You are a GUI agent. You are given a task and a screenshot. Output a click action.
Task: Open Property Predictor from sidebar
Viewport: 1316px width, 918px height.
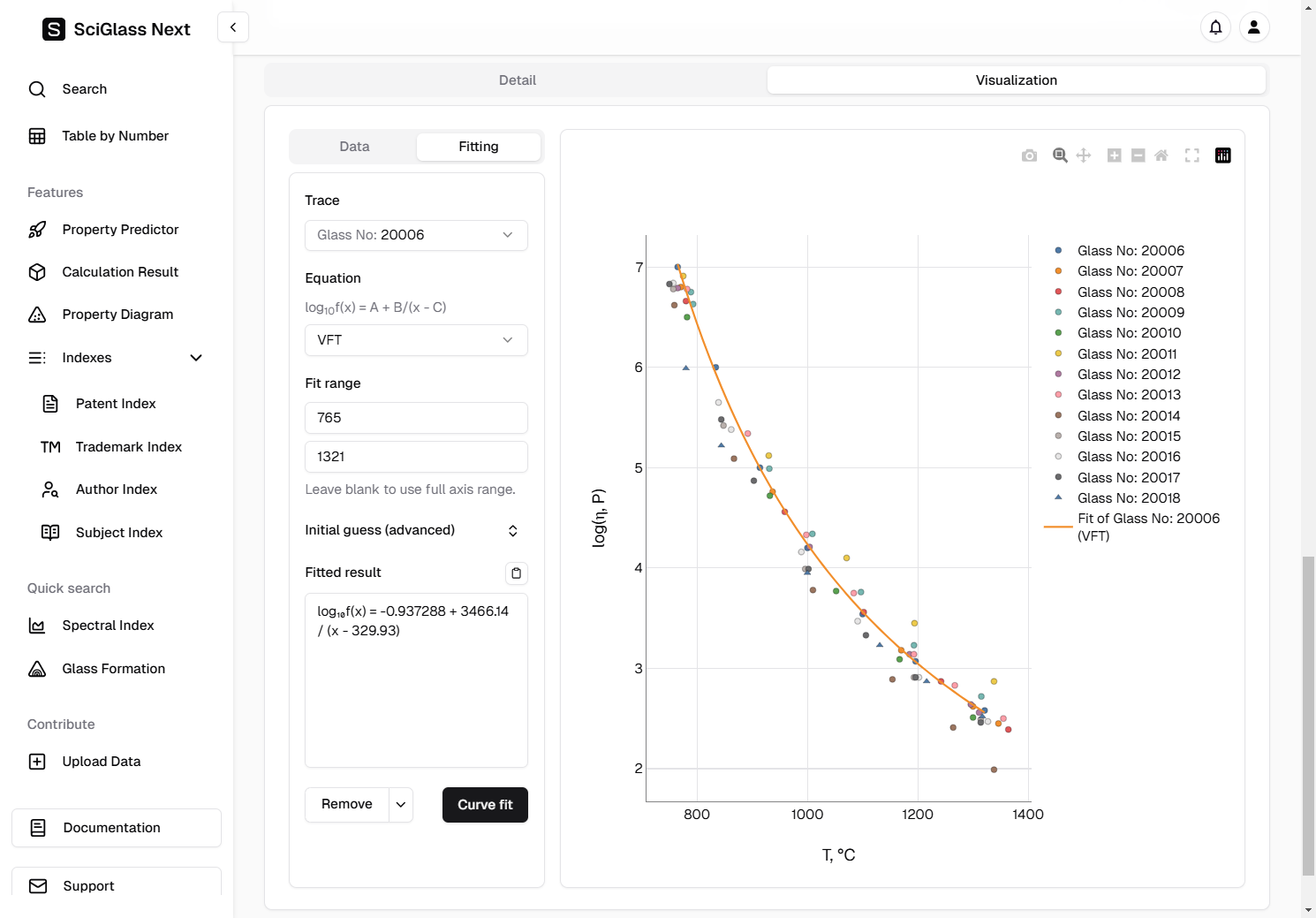click(x=120, y=230)
